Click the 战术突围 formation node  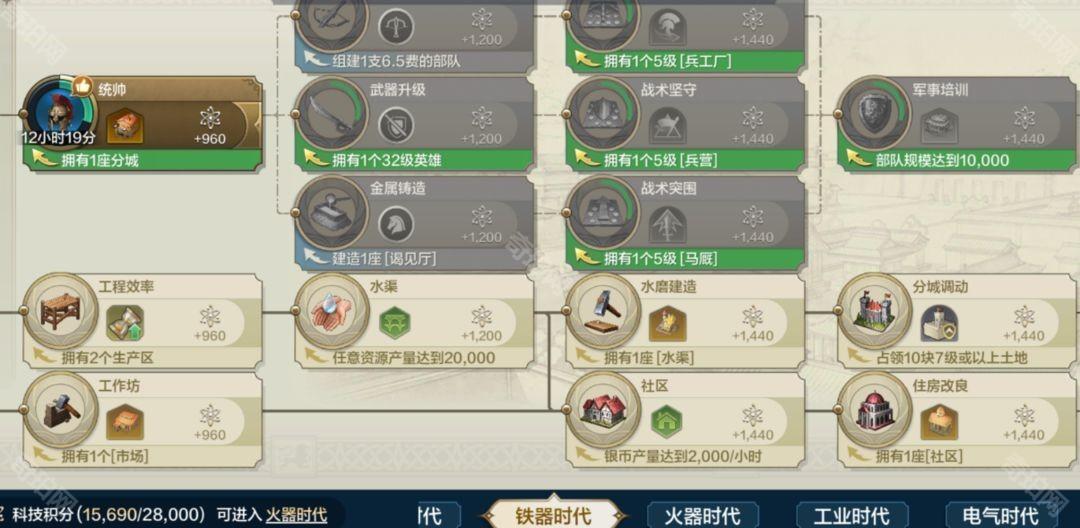click(685, 222)
